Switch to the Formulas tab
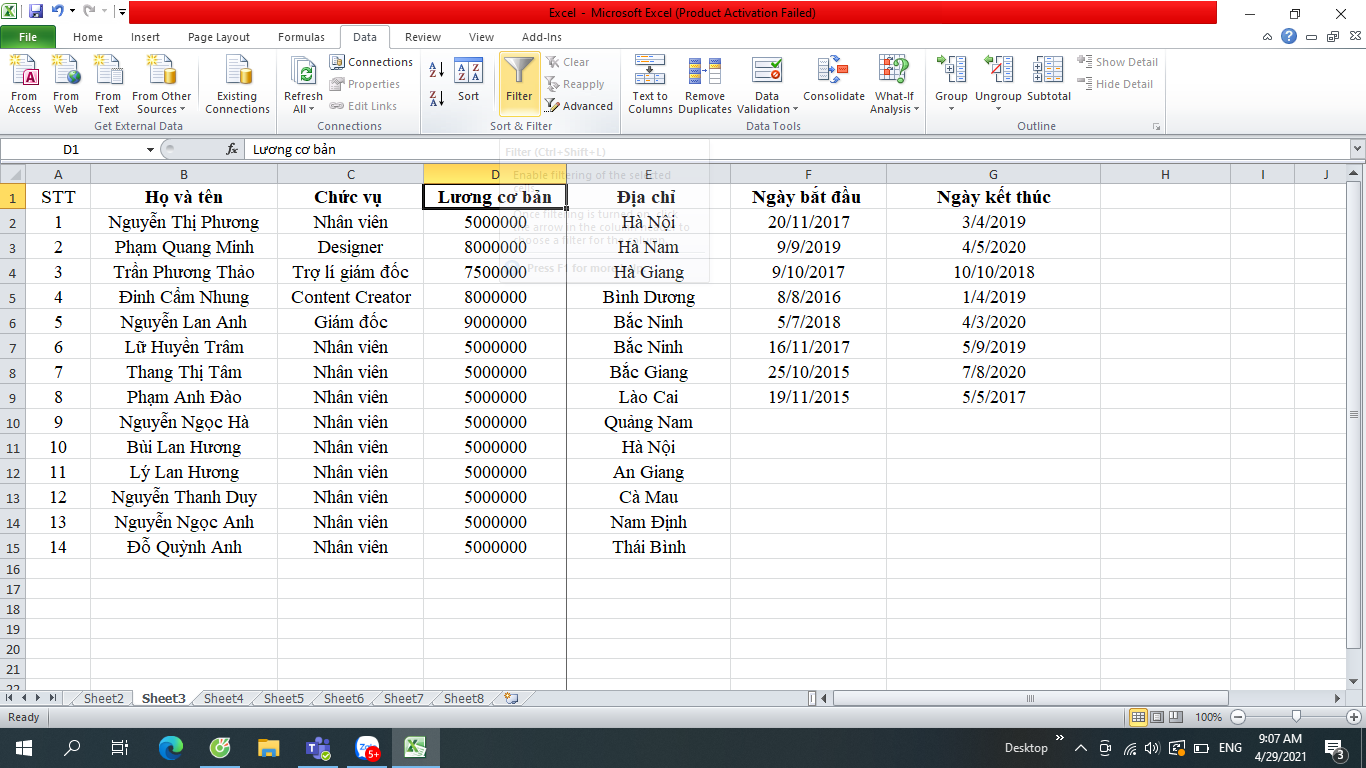 [x=301, y=37]
